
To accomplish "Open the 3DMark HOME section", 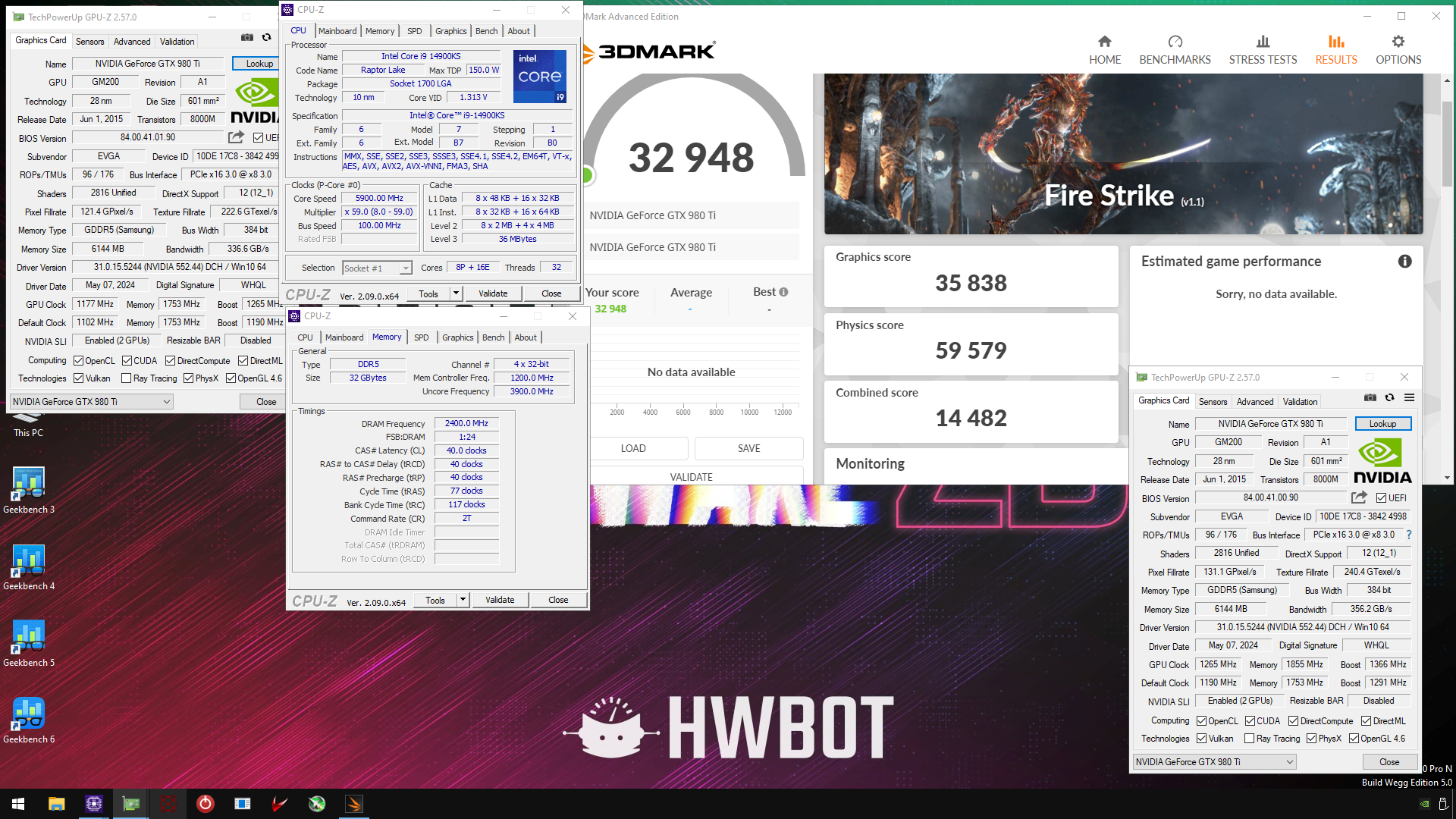I will (x=1105, y=50).
